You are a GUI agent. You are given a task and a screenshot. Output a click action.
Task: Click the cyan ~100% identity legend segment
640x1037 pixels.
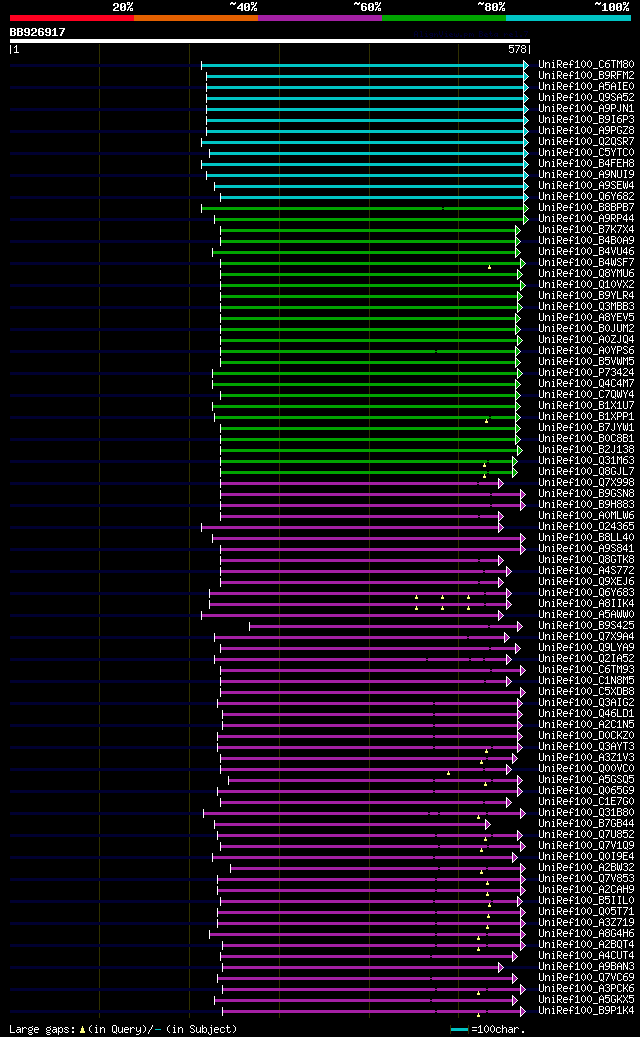point(568,18)
